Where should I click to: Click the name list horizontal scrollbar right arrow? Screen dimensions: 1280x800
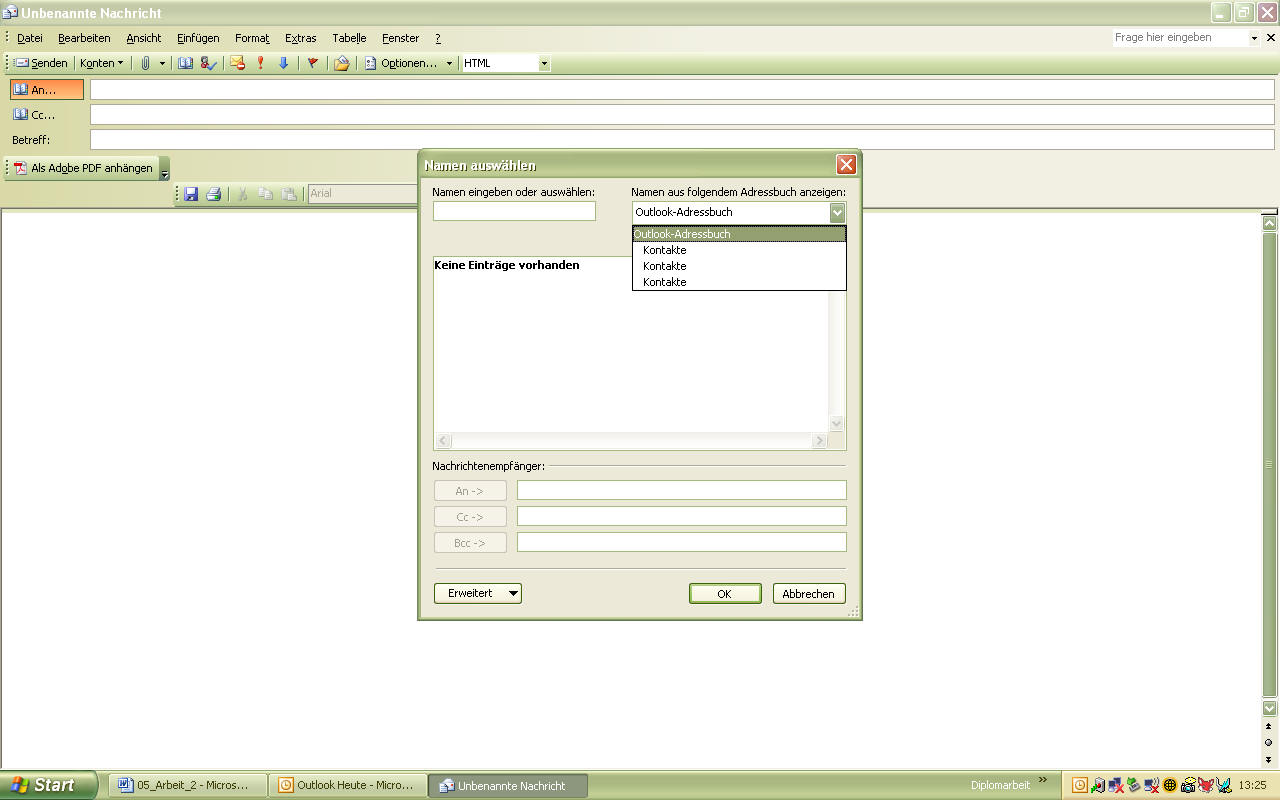pyautogui.click(x=819, y=441)
